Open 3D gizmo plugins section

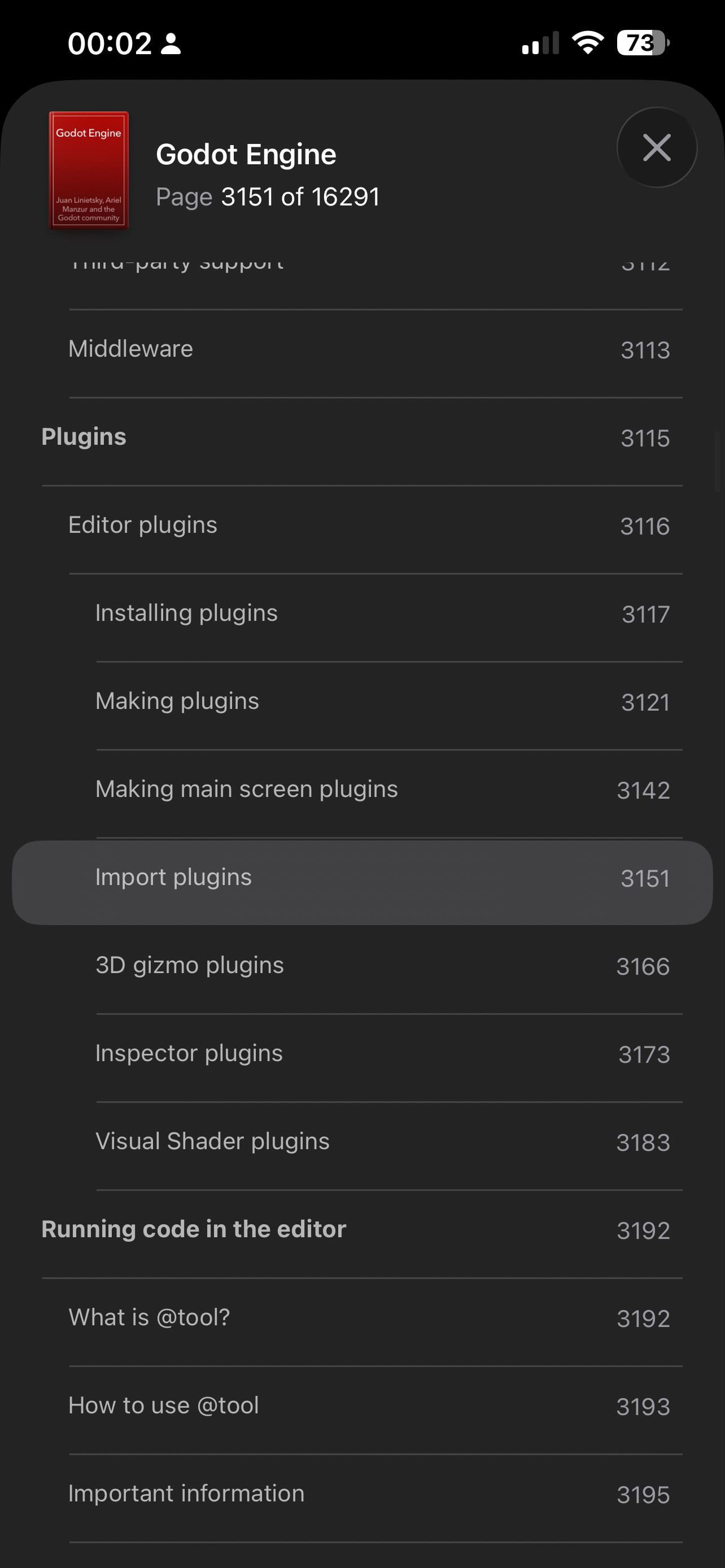click(x=189, y=965)
